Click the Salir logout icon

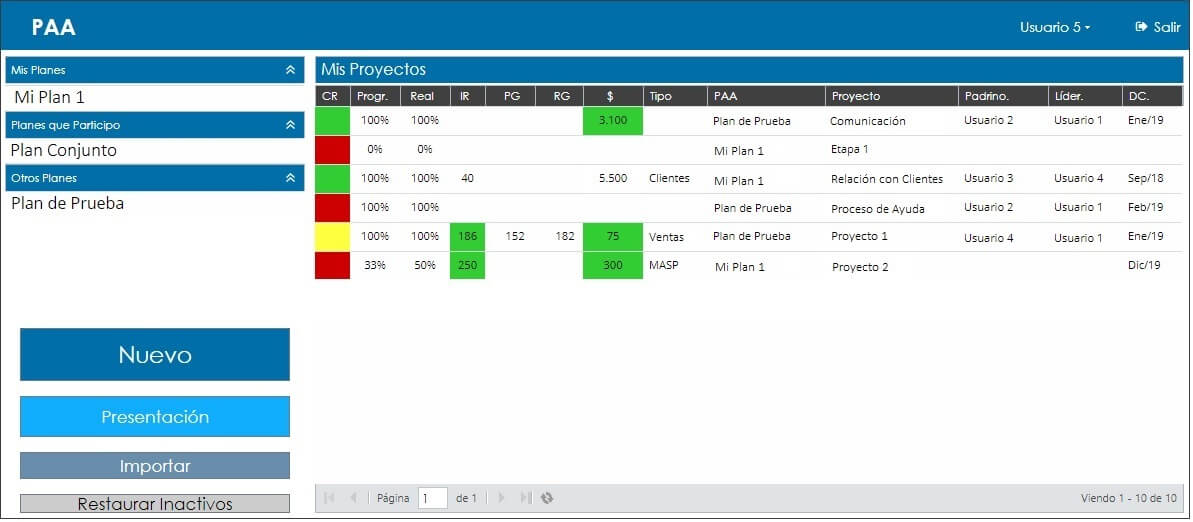[x=1141, y=27]
